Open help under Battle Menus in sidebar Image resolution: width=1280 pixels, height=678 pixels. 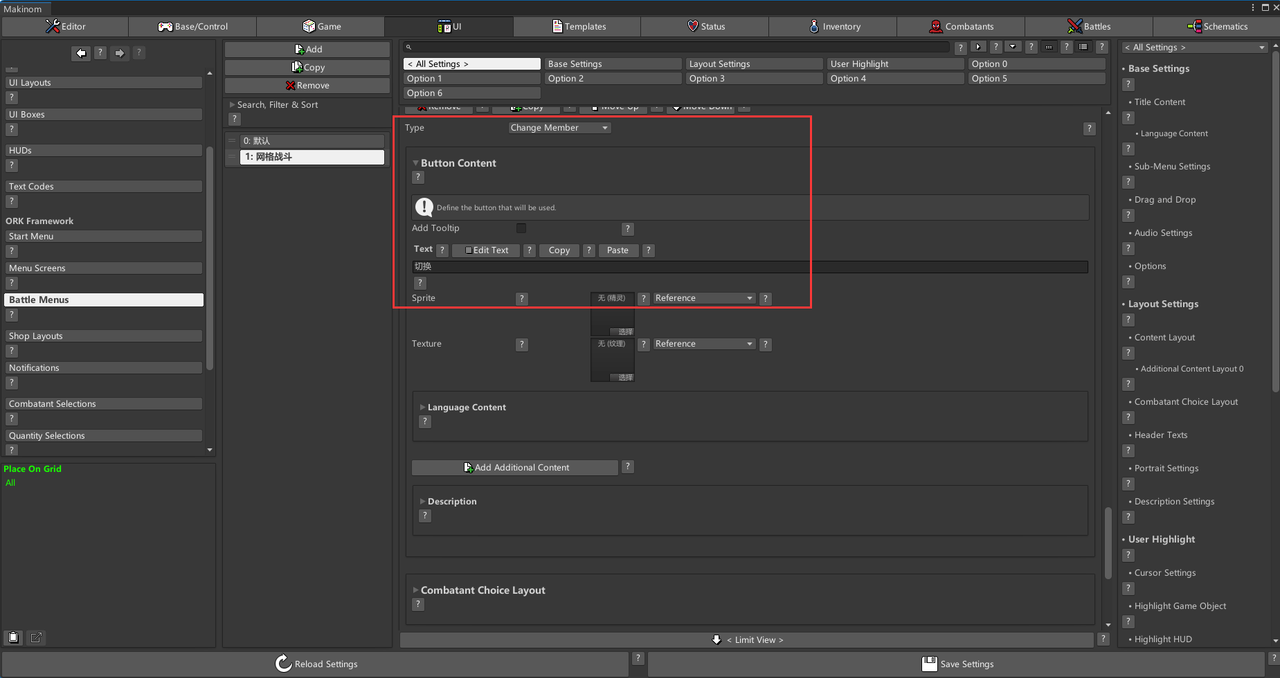coord(12,315)
